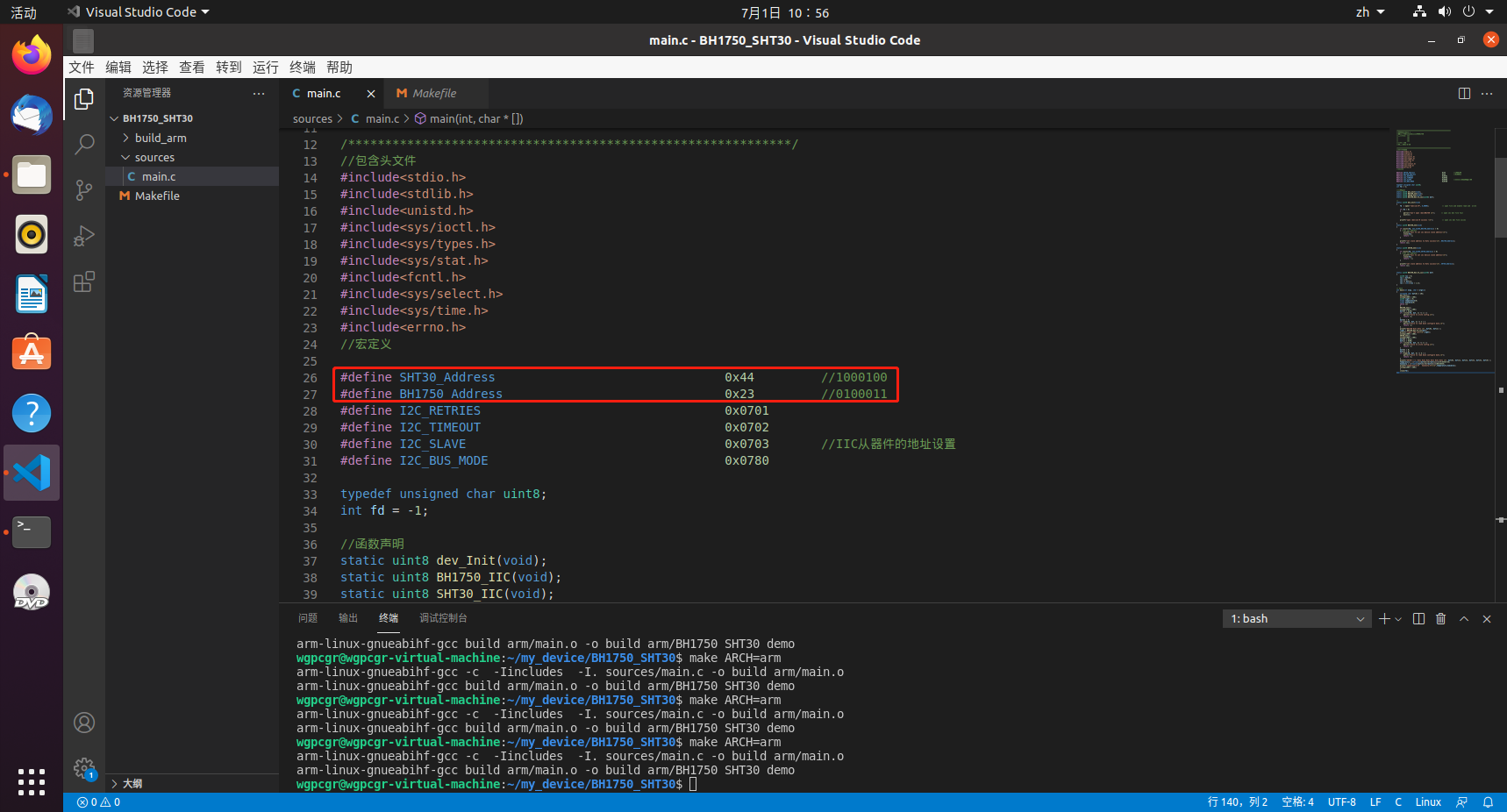Kill the terminal with trash icon

pos(1441,619)
